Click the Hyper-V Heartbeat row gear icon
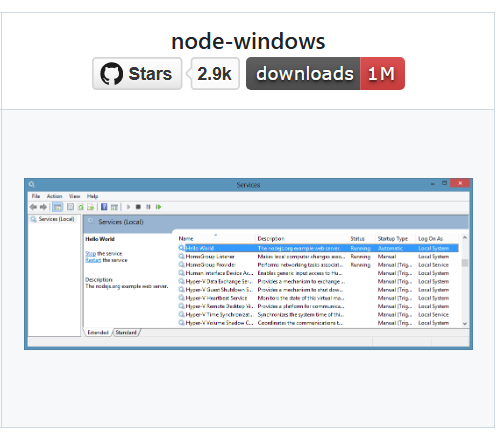Viewport: 504px width, 444px height. tap(181, 298)
